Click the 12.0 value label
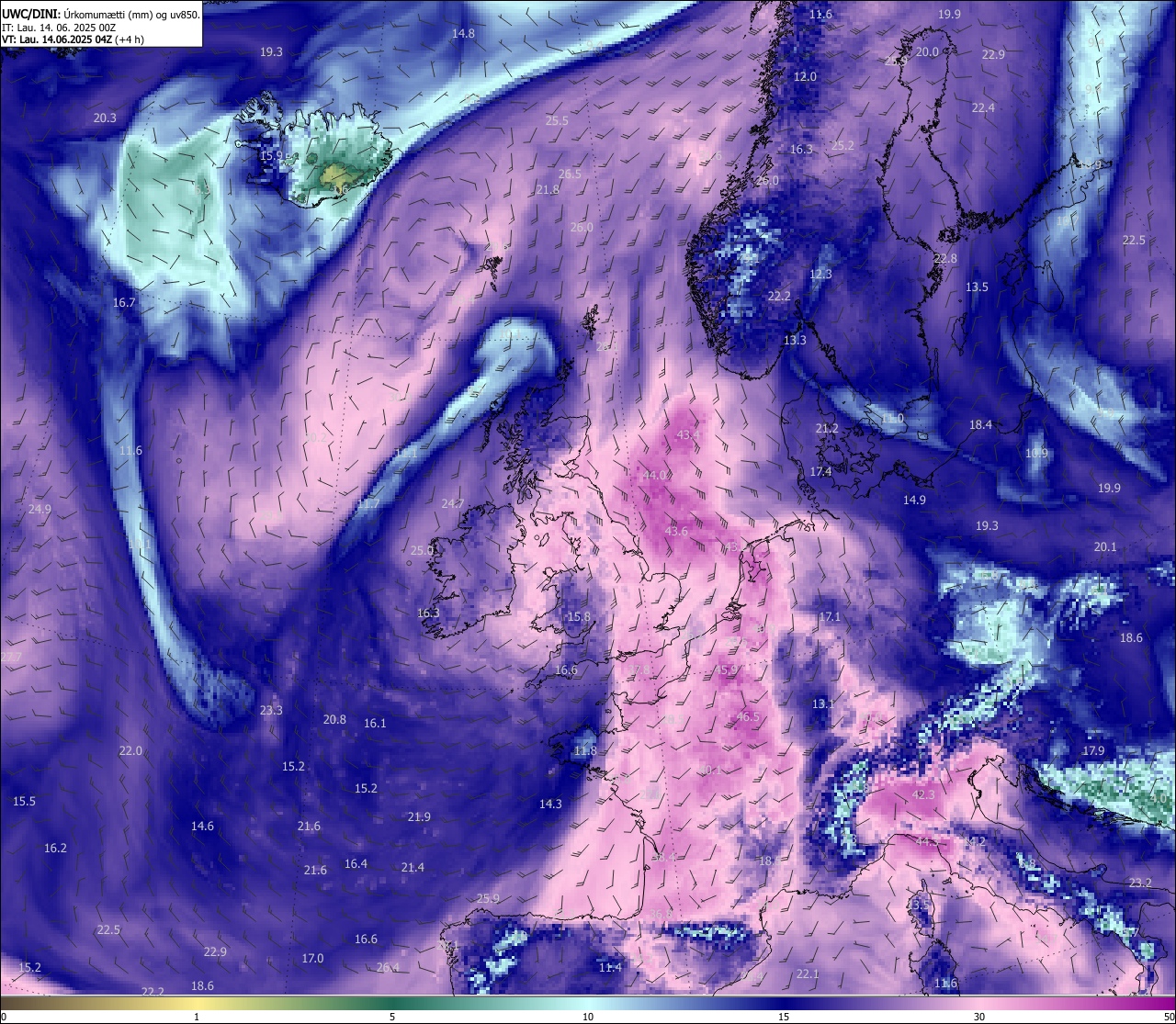 click(805, 76)
